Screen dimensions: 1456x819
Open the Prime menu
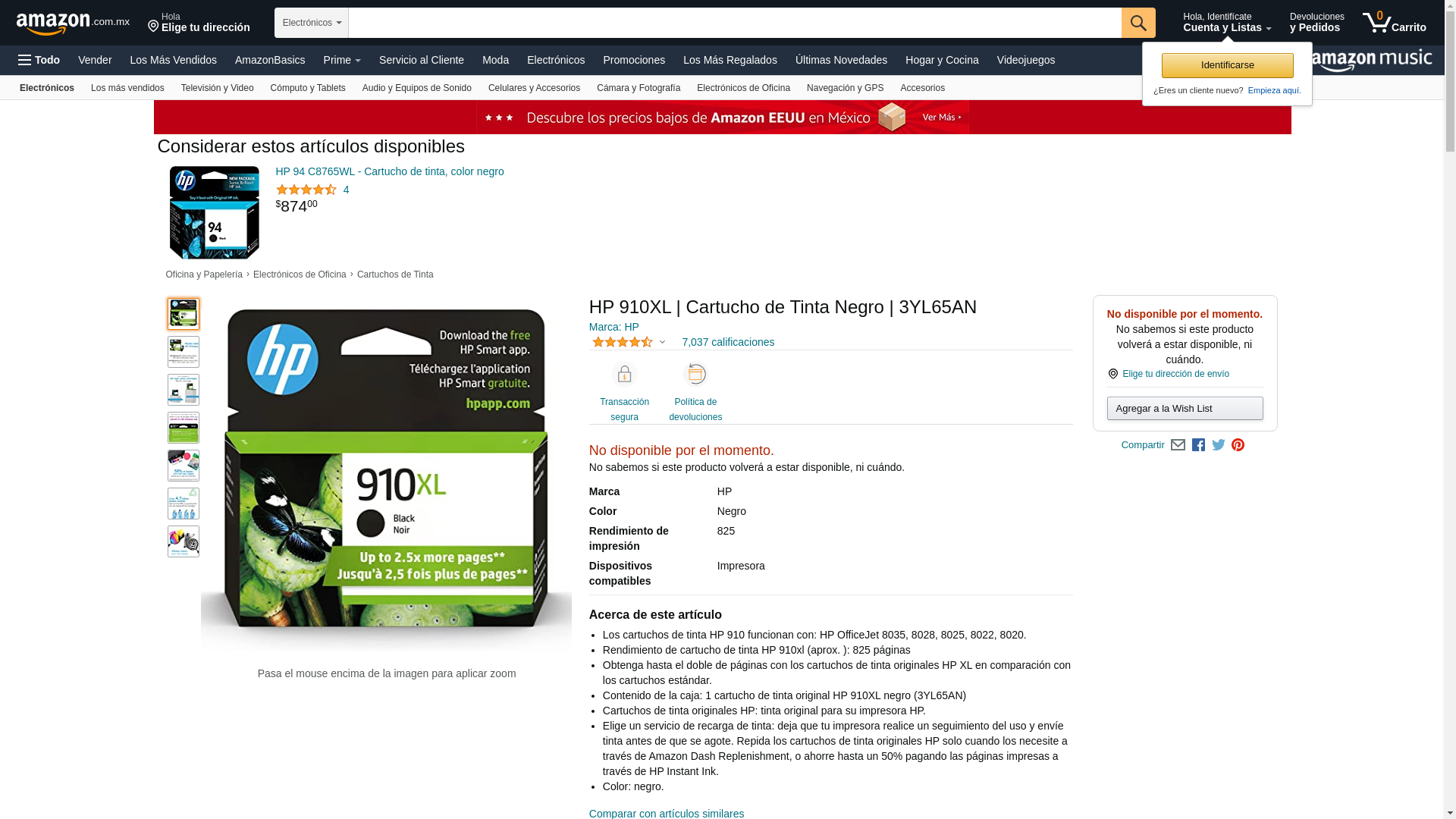tap(342, 60)
